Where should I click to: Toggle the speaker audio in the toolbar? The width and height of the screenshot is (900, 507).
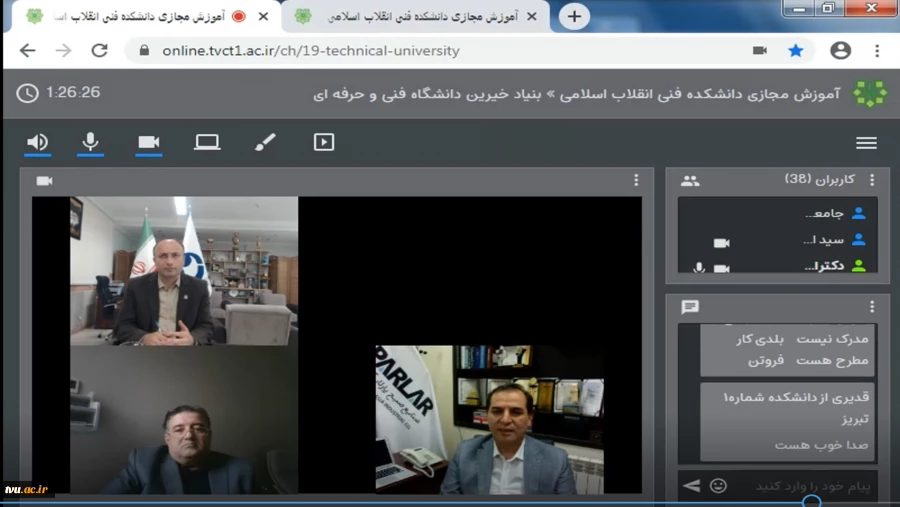38,142
